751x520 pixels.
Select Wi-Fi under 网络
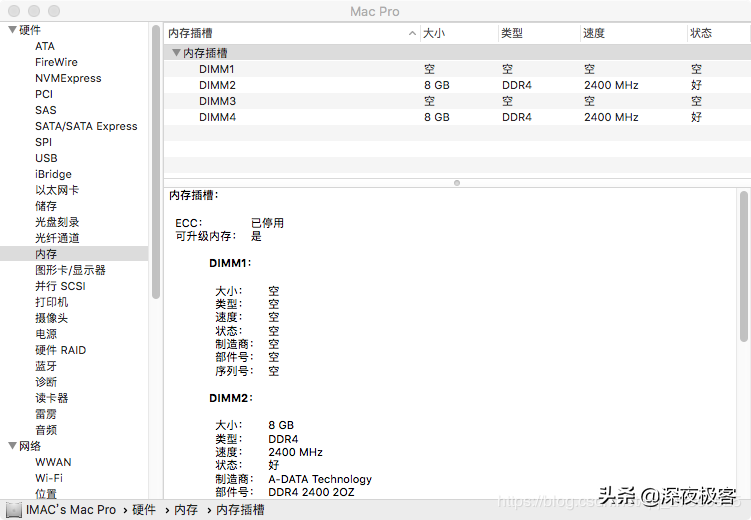click(x=49, y=478)
